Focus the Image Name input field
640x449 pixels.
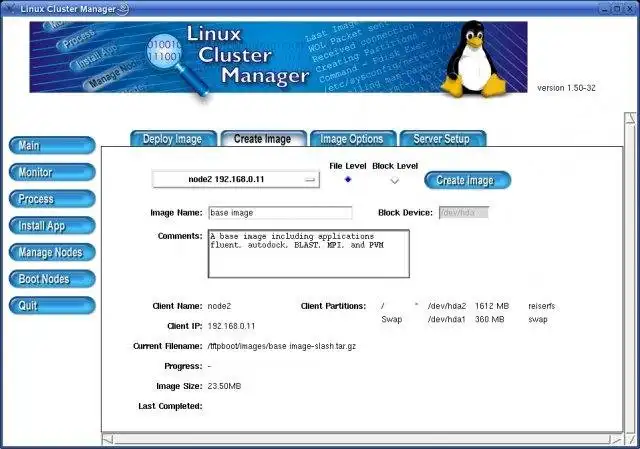pos(280,213)
